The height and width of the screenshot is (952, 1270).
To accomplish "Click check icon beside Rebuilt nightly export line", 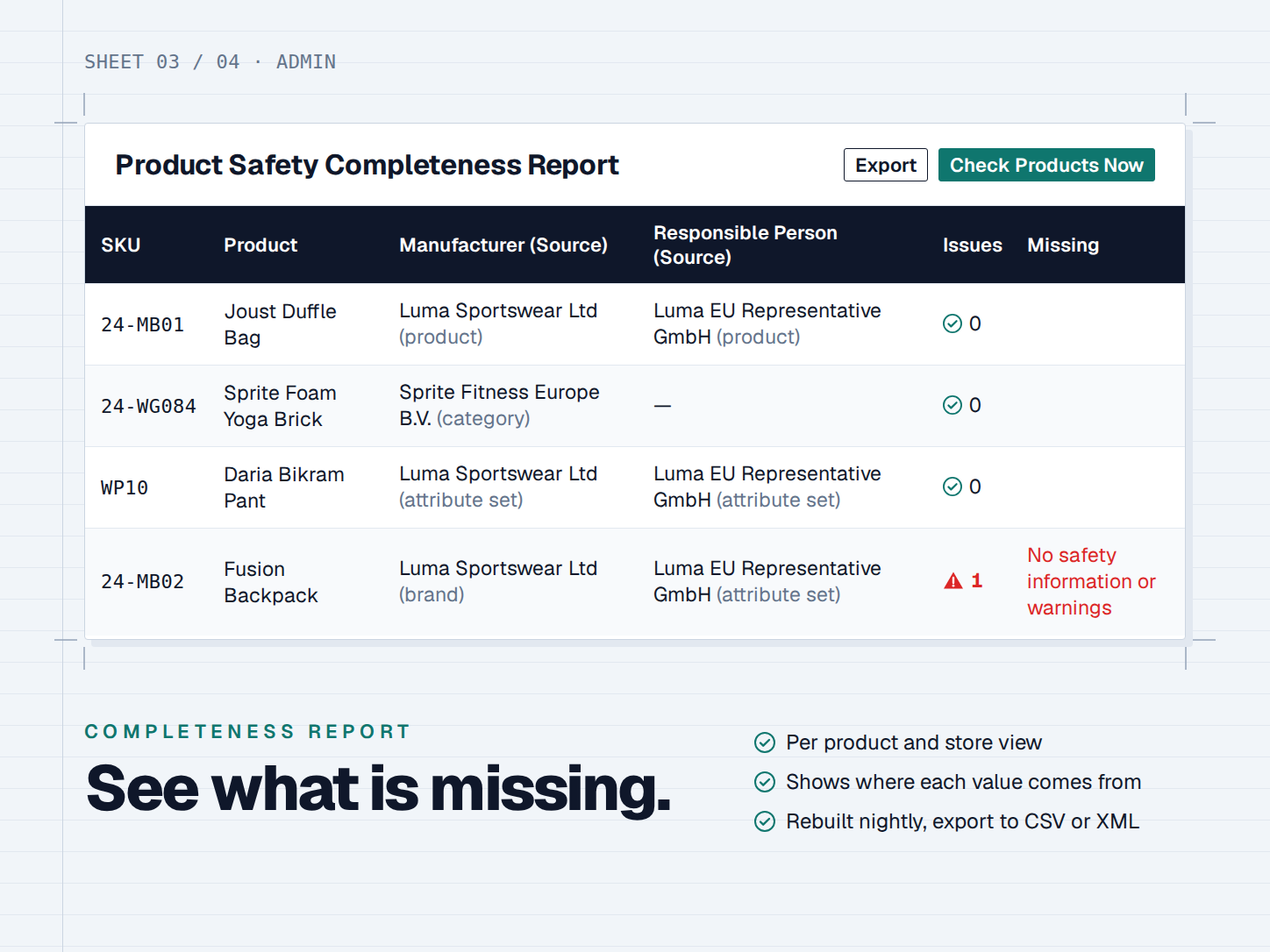I will (765, 821).
